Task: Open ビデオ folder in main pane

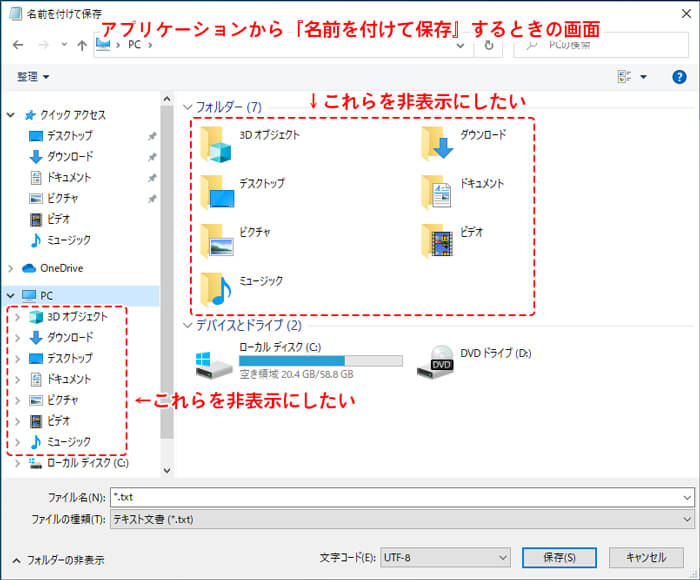Action: 453,241
